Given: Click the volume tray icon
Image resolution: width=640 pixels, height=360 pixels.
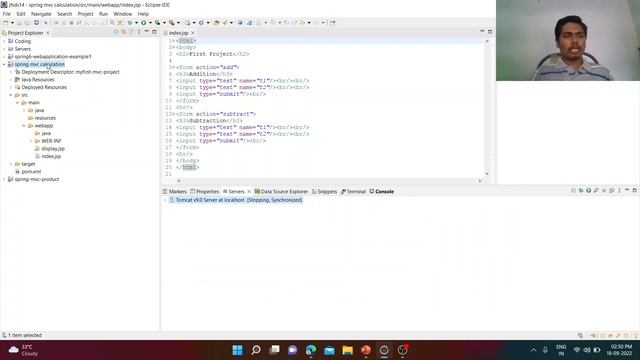Looking at the screenshot, I should (x=587, y=350).
